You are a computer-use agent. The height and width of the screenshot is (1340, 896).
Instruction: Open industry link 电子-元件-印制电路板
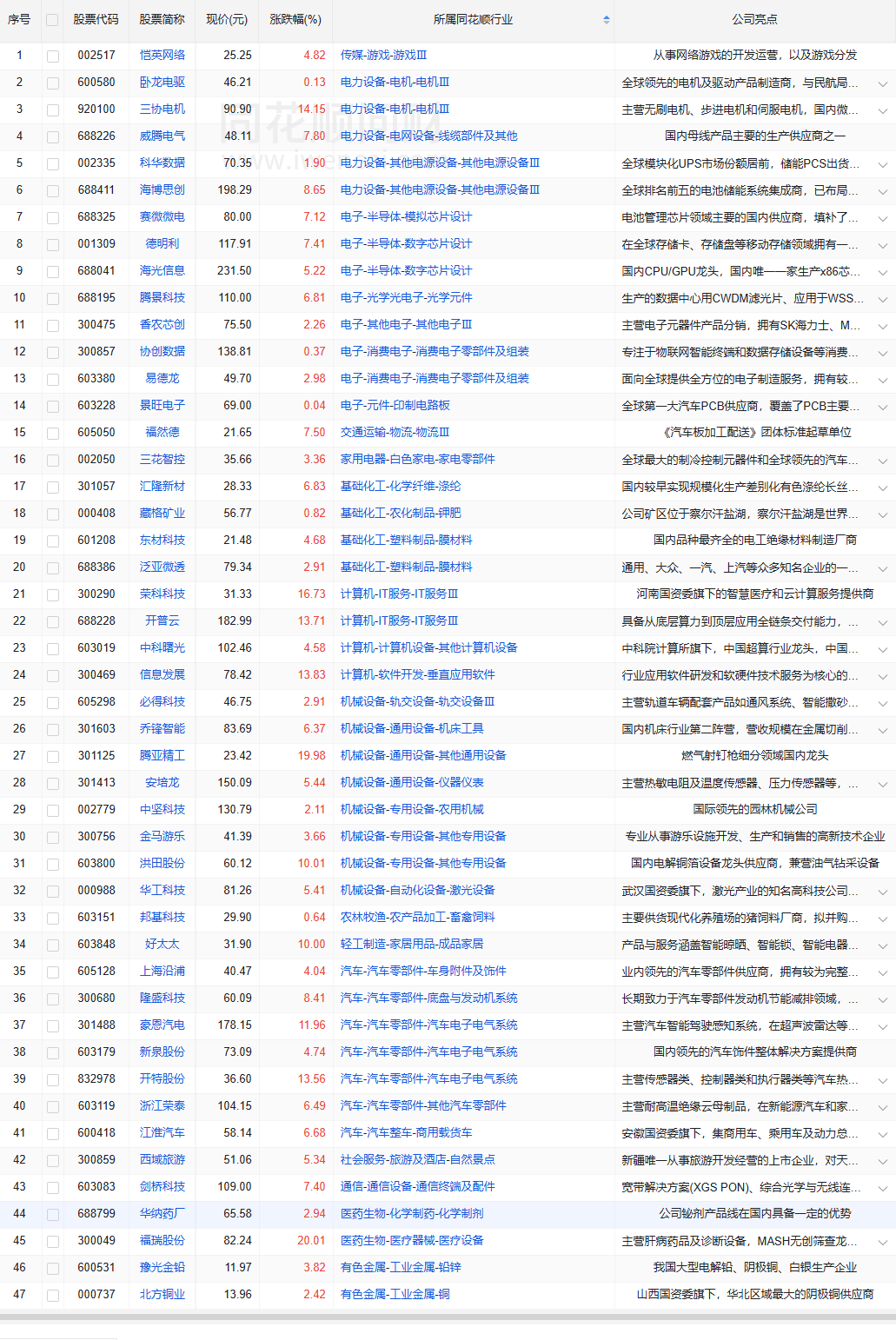[x=395, y=405]
